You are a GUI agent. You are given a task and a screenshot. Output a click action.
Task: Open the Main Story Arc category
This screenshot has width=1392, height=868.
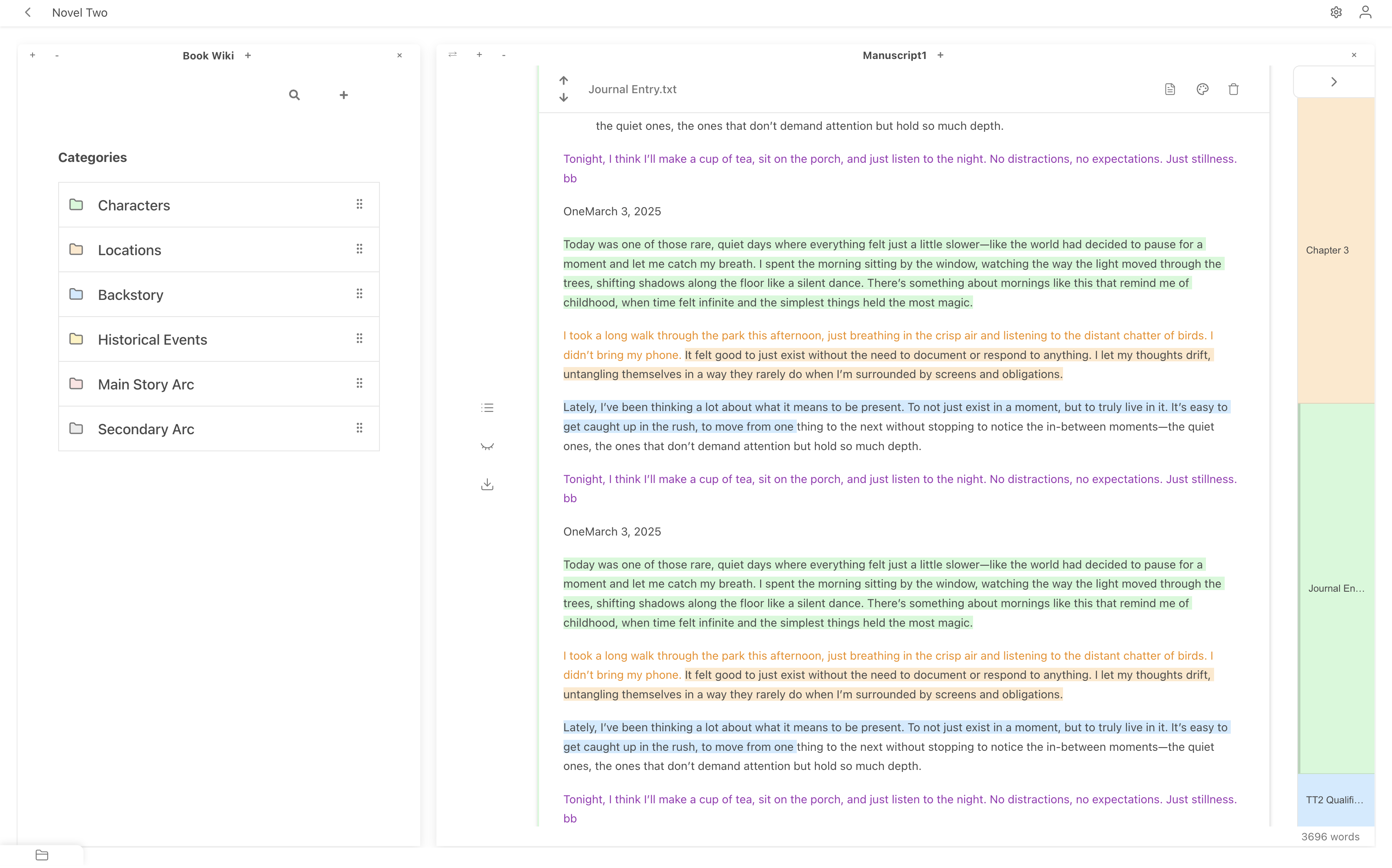tap(146, 384)
